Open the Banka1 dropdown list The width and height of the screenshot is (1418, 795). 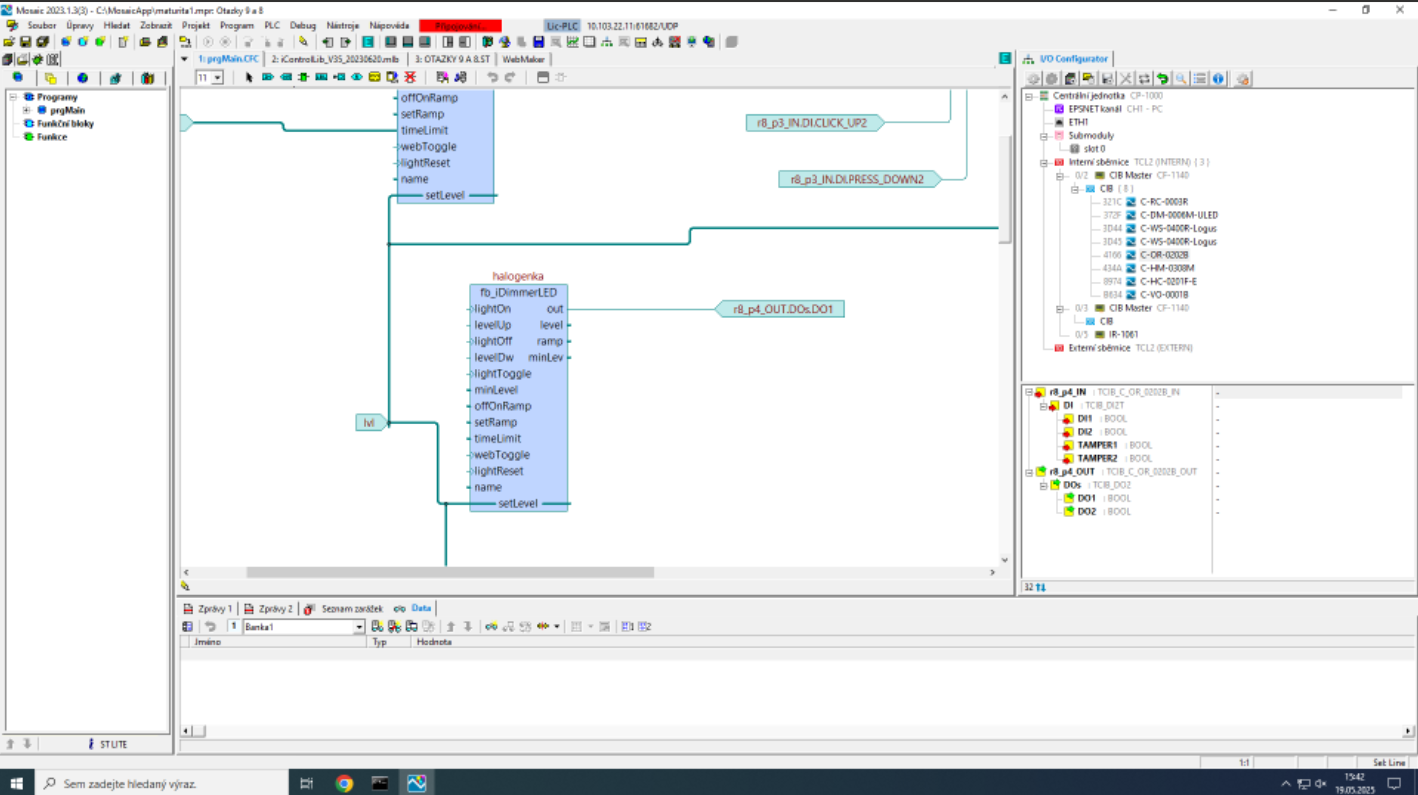click(358, 627)
